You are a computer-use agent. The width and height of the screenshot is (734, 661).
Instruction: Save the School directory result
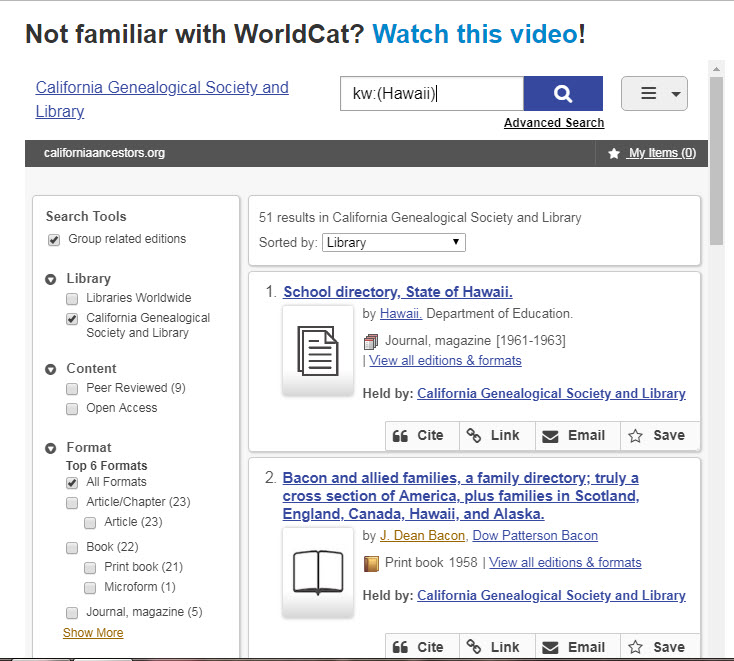coord(660,436)
